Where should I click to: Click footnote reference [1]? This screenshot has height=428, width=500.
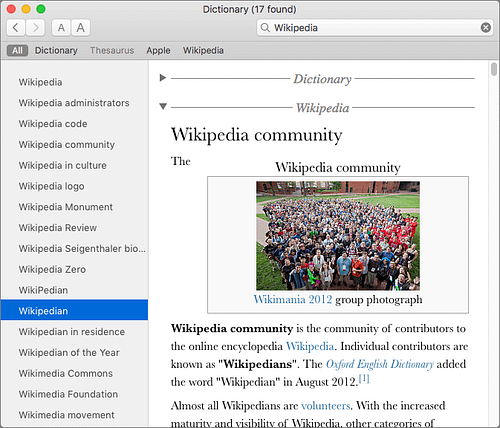coord(364,379)
